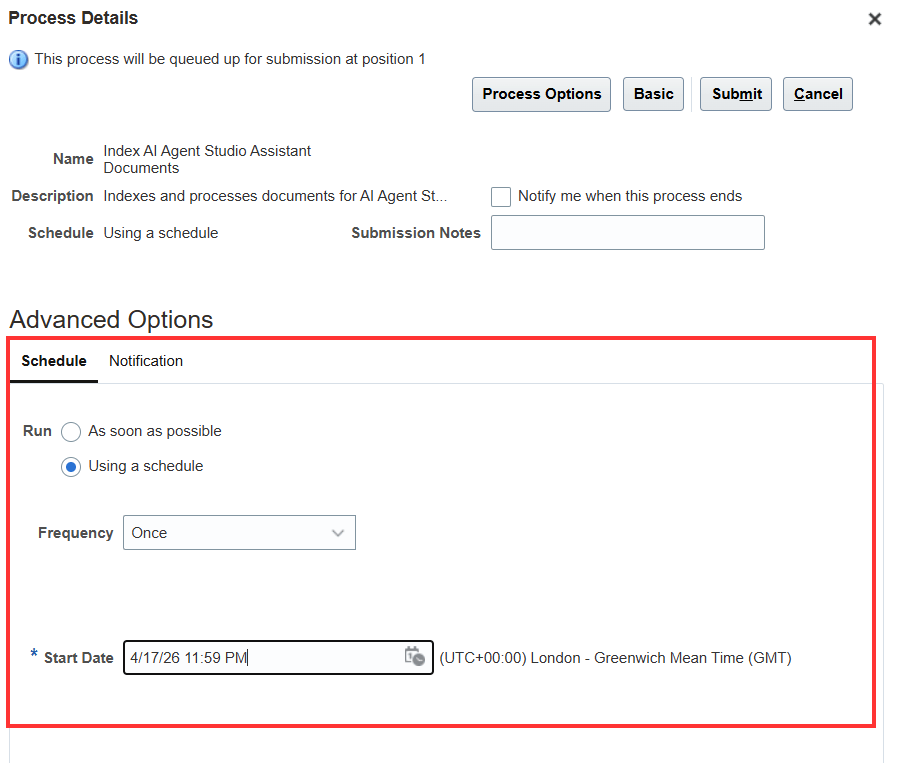897x763 pixels.
Task: Switch to Basic options view
Action: [653, 94]
